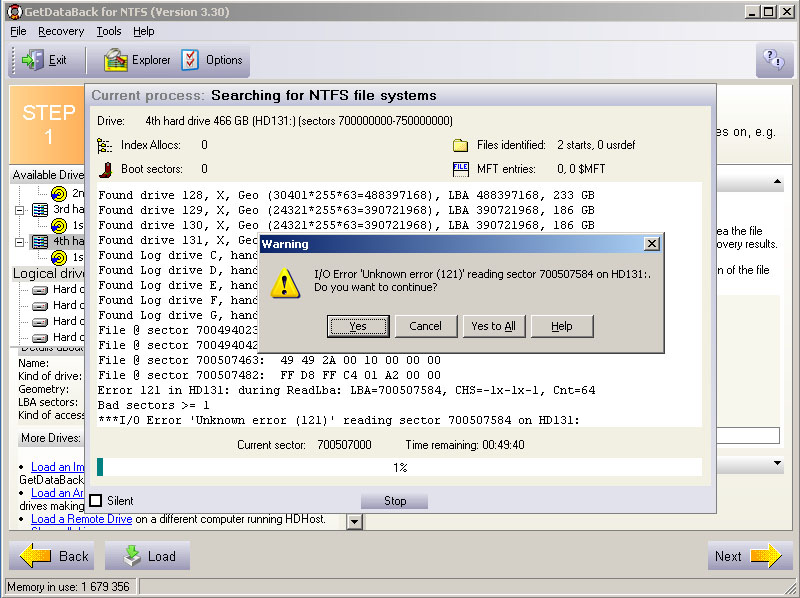The image size is (800, 598).
Task: Follow the Load an Ar... link
Action: click(57, 493)
